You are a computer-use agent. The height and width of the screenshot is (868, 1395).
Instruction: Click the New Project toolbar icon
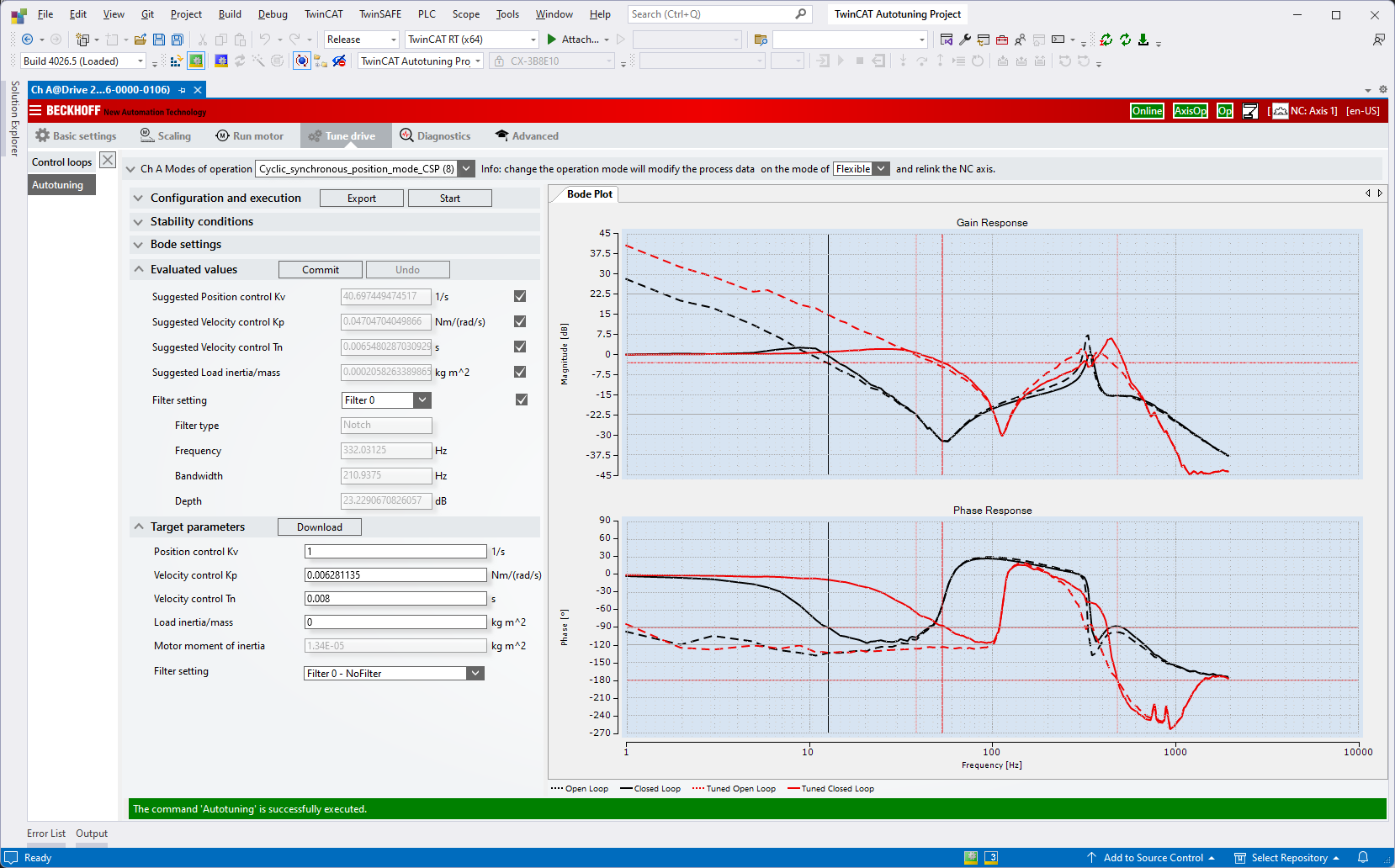click(82, 40)
